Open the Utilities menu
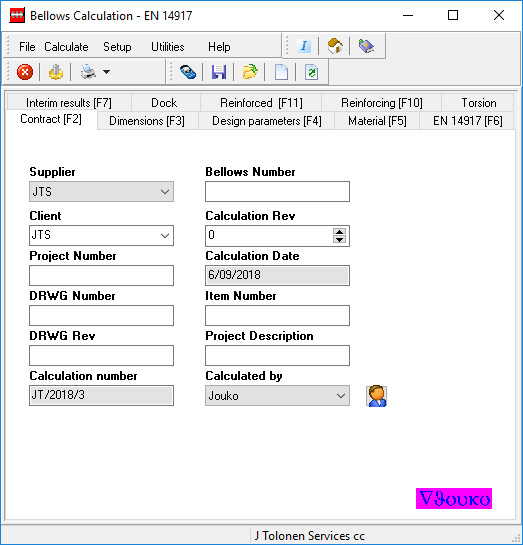 (167, 47)
